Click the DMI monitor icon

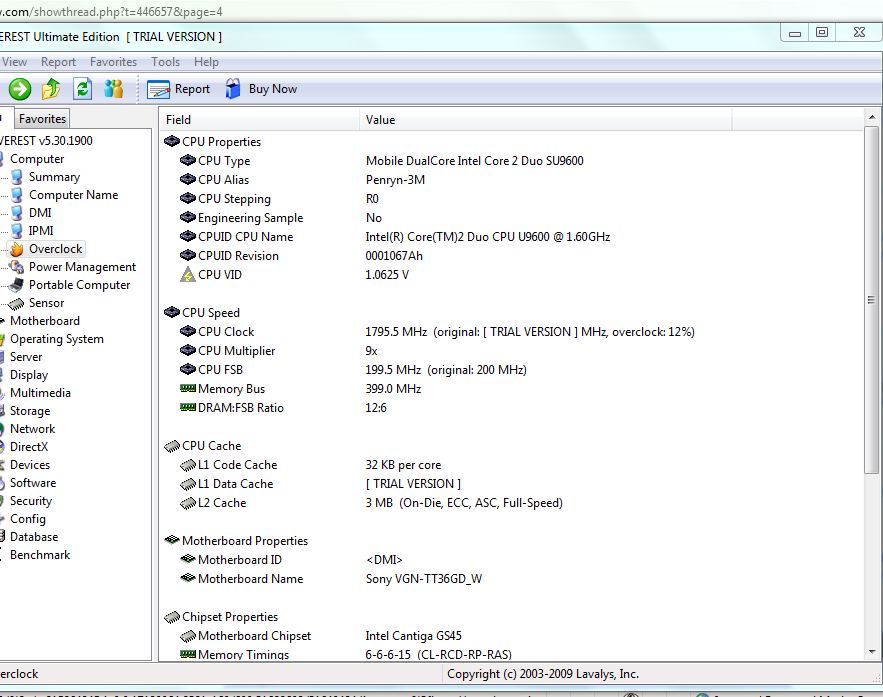pyautogui.click(x=17, y=213)
